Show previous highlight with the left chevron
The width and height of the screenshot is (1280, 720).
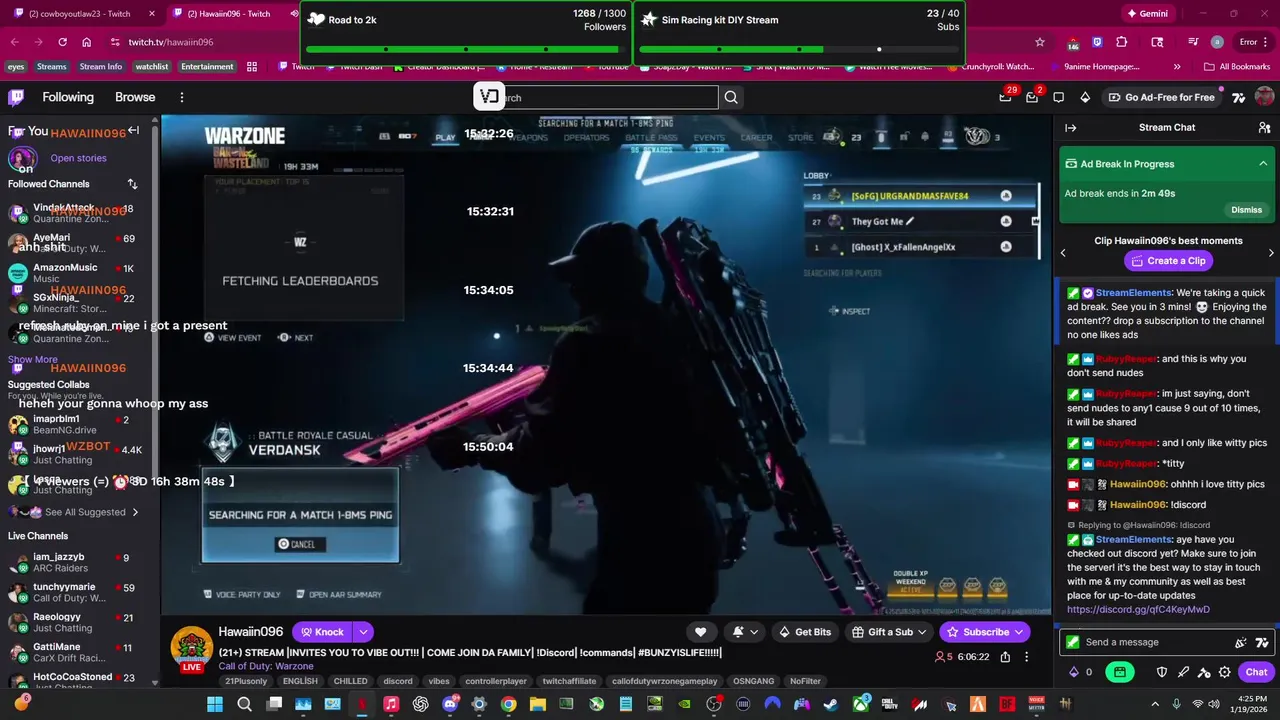point(1063,253)
